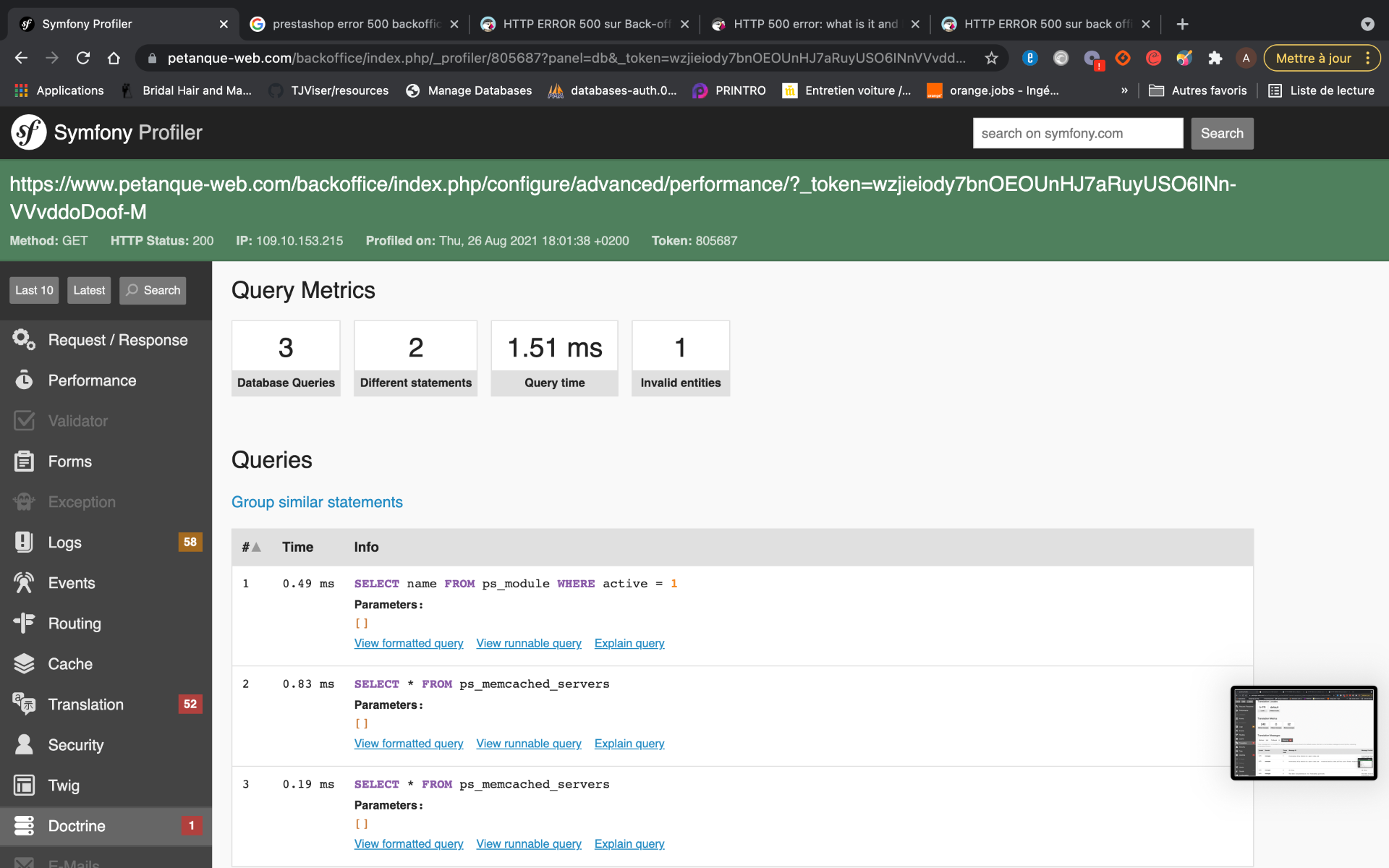
Task: Bookmark page with the star icon
Action: pos(991,58)
